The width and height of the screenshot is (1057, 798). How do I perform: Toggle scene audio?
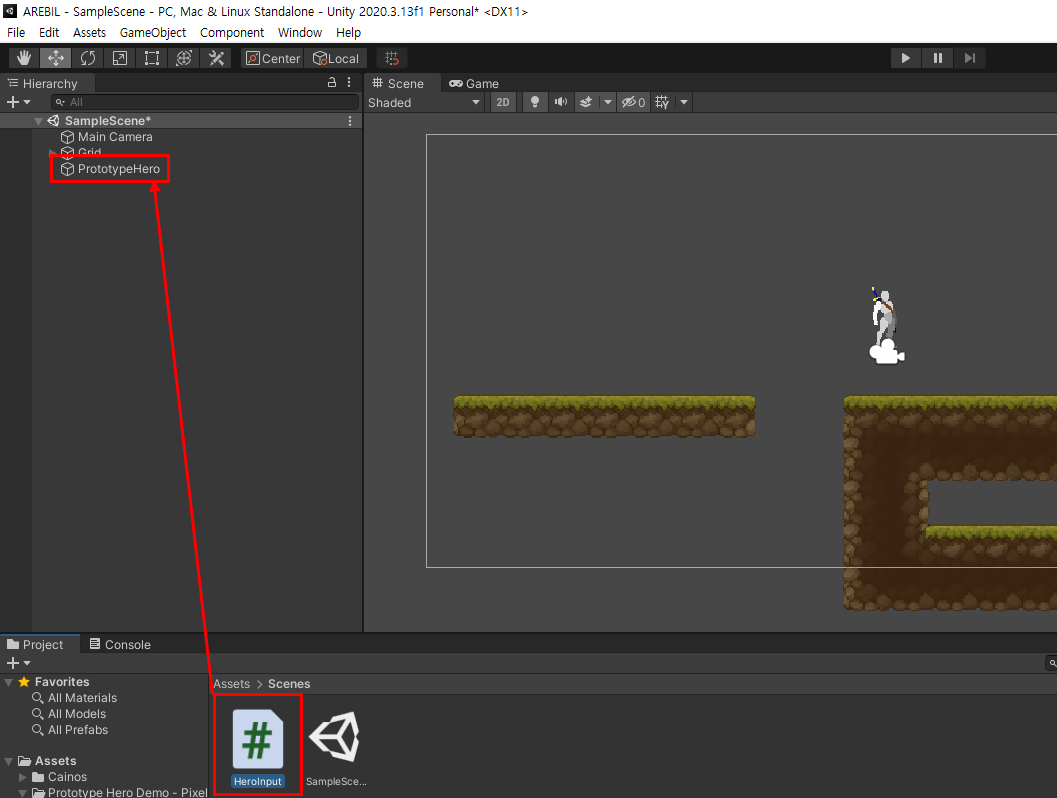coord(560,102)
